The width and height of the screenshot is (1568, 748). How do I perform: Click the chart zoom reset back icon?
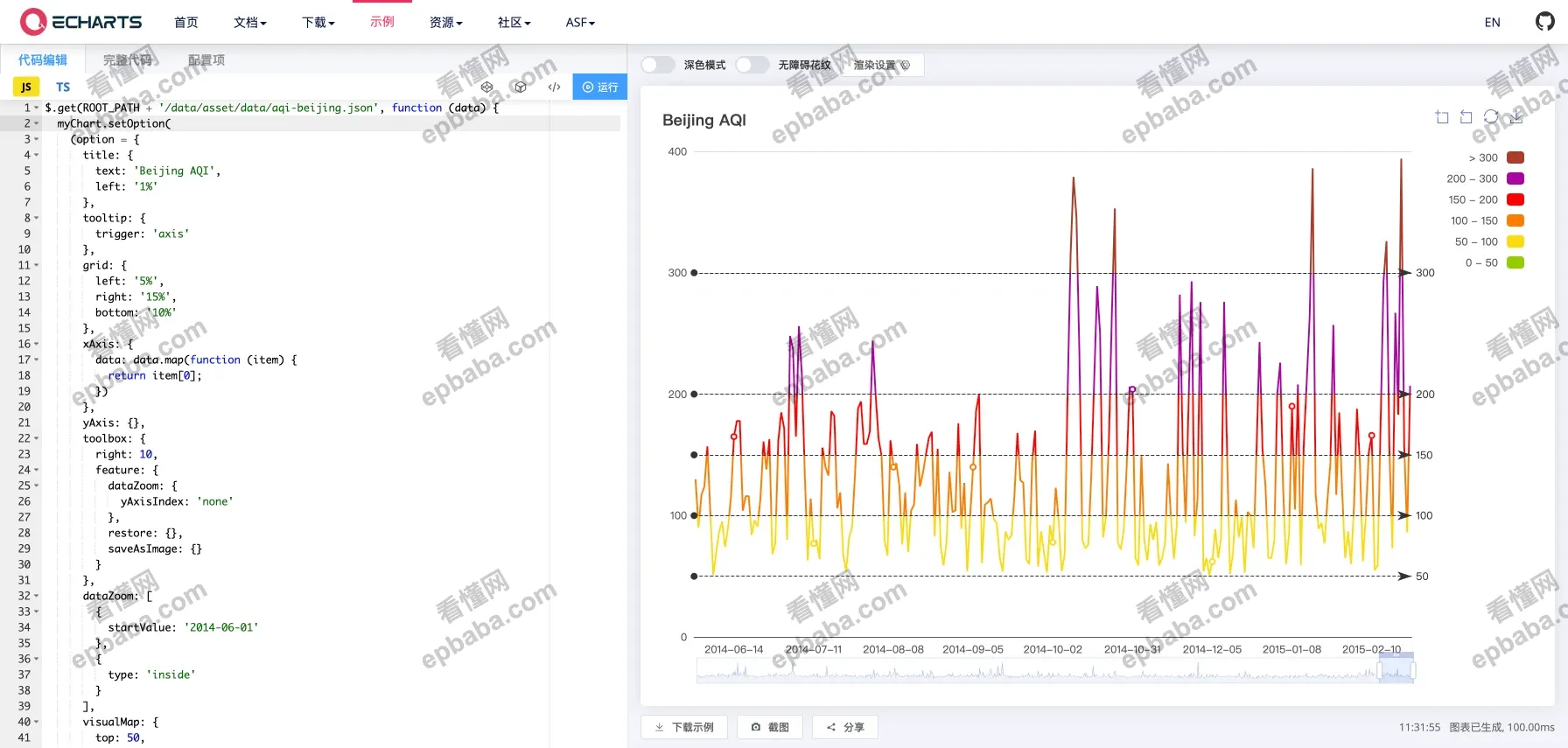click(1466, 117)
